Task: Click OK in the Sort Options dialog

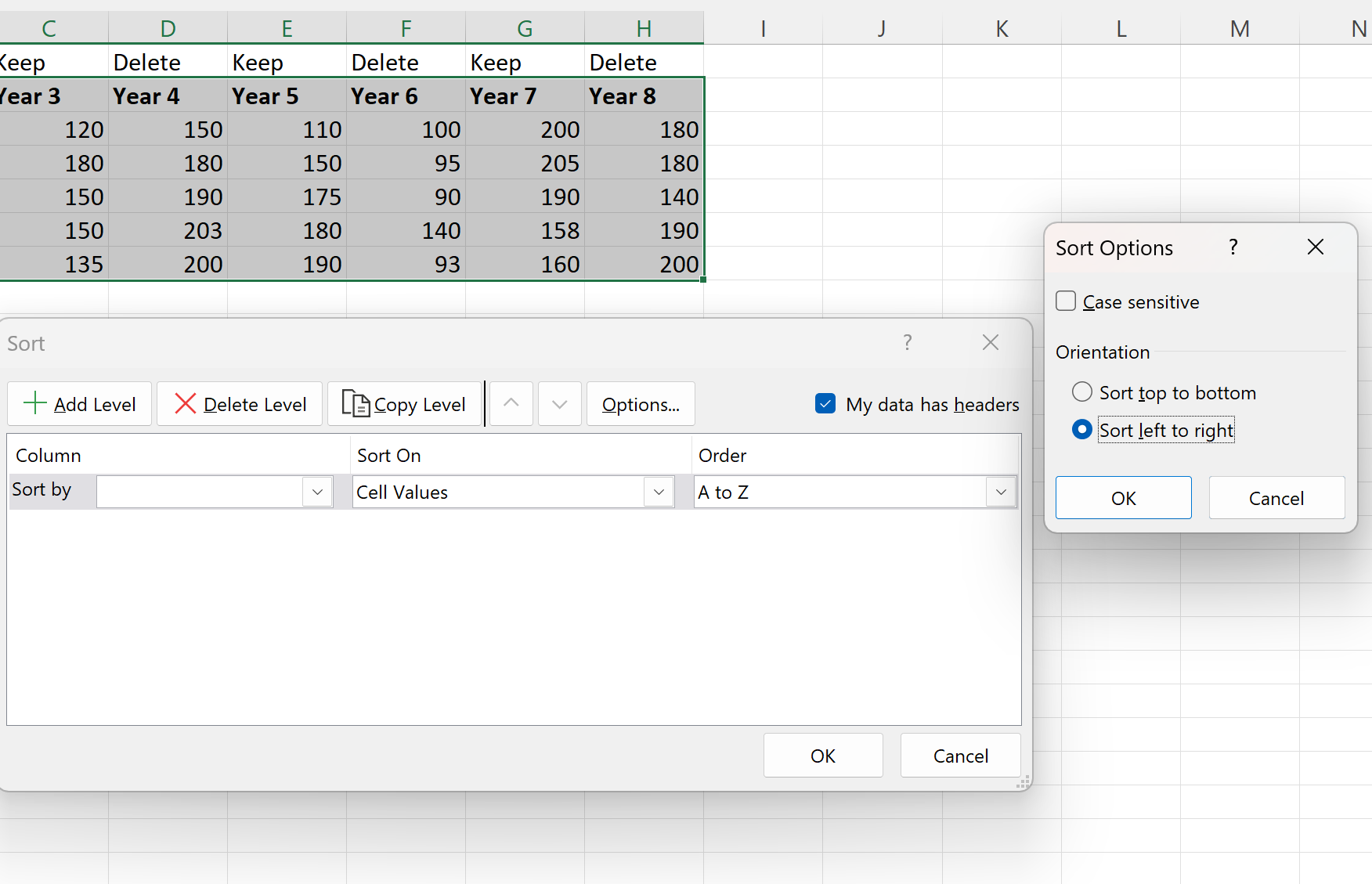Action: (x=1123, y=497)
